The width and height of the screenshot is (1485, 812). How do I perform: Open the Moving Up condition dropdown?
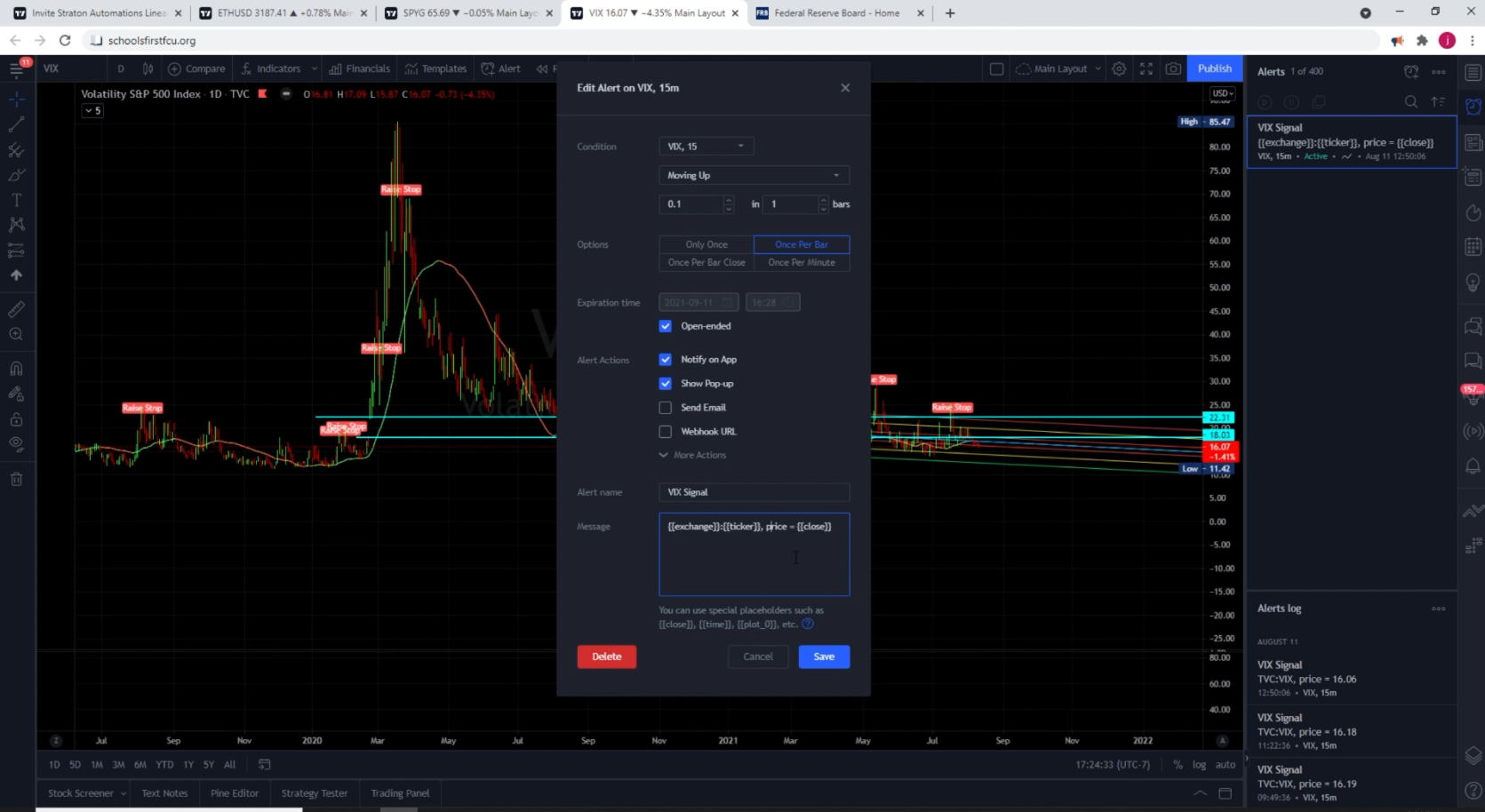(x=754, y=175)
